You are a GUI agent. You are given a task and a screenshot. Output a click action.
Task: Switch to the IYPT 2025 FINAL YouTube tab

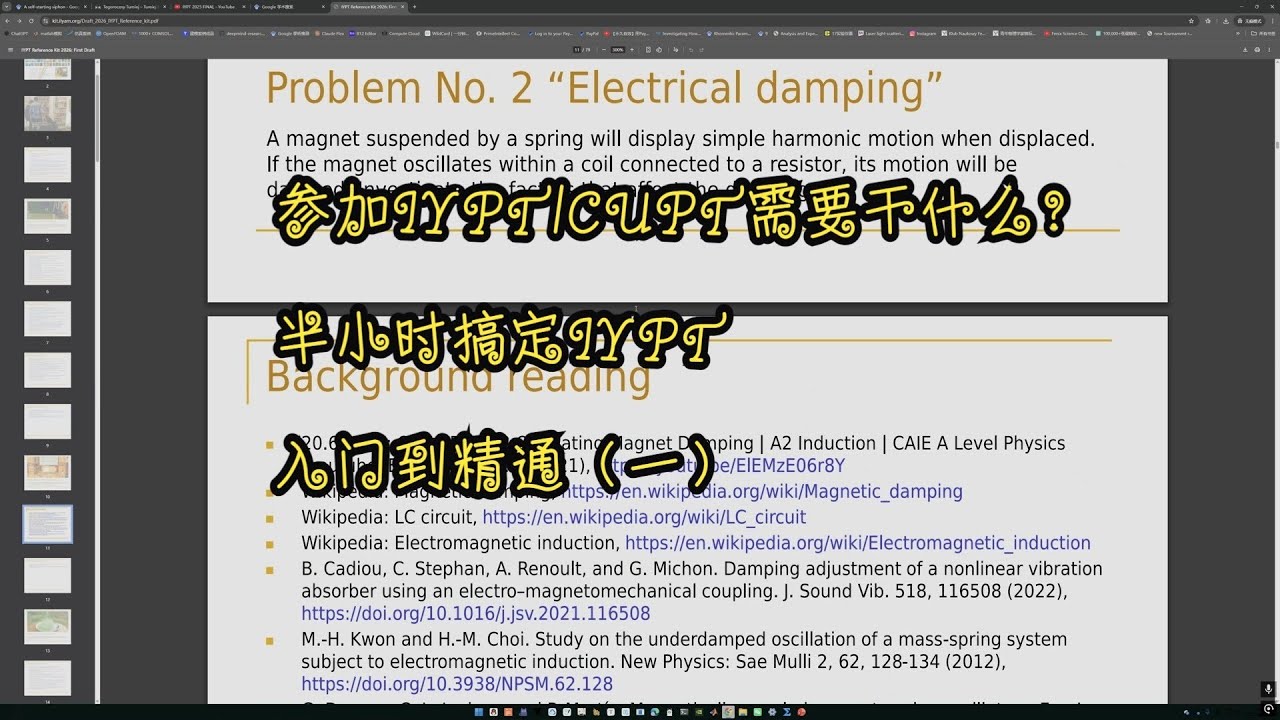(211, 6)
